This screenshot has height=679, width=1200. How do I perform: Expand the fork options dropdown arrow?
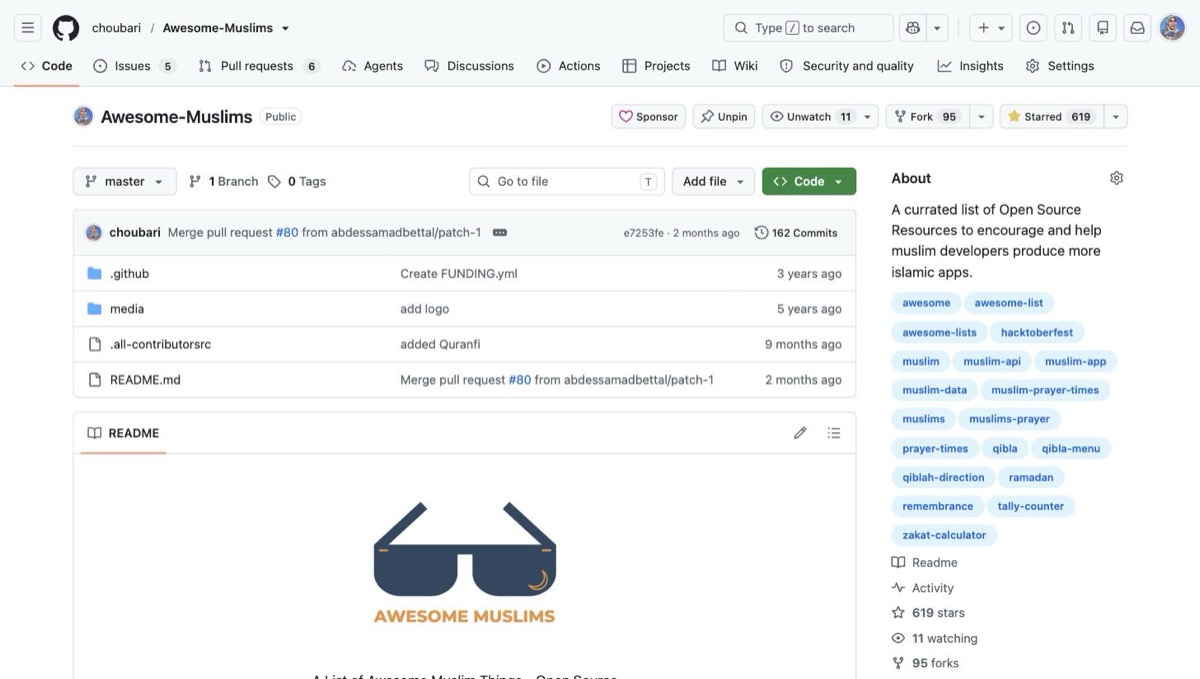tap(982, 116)
